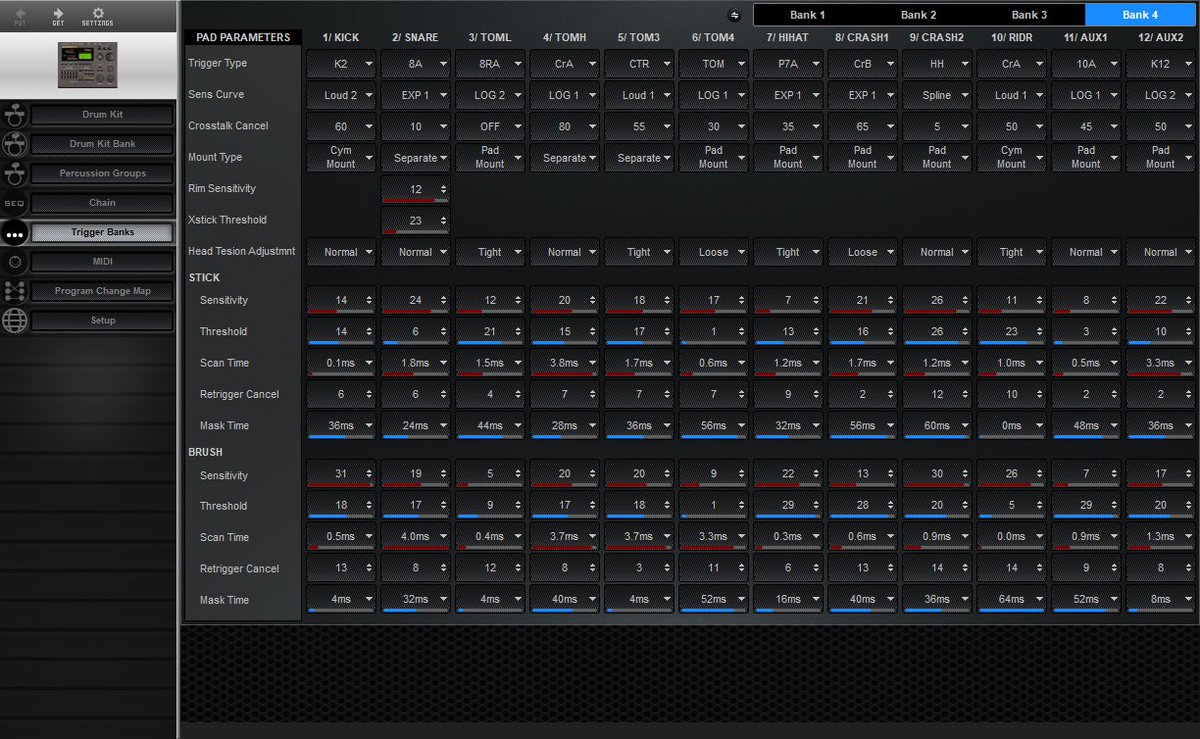This screenshot has width=1200, height=739.
Task: Open the MIDI section
Action: pos(102,262)
